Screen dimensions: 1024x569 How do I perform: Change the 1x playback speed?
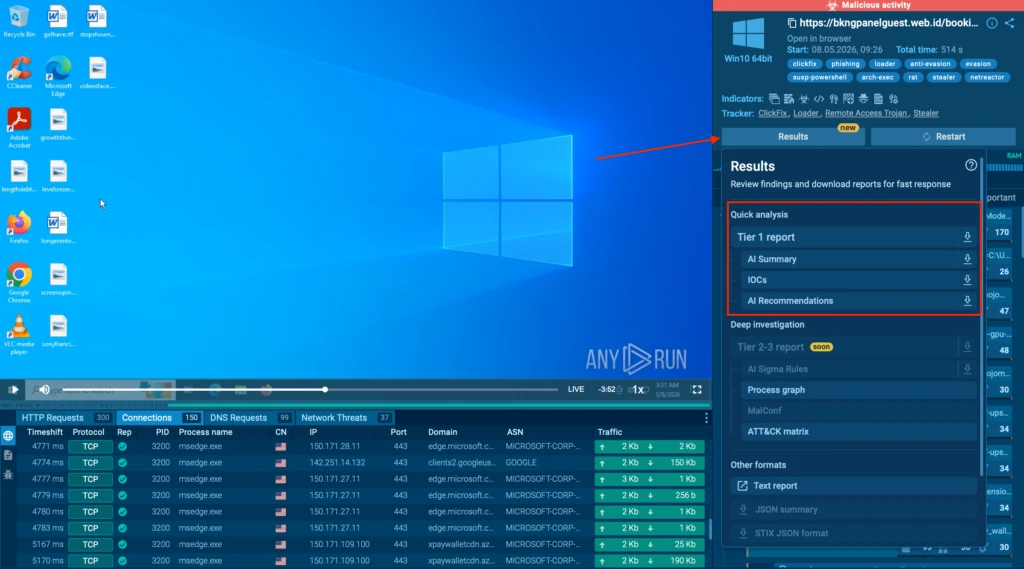click(x=638, y=390)
